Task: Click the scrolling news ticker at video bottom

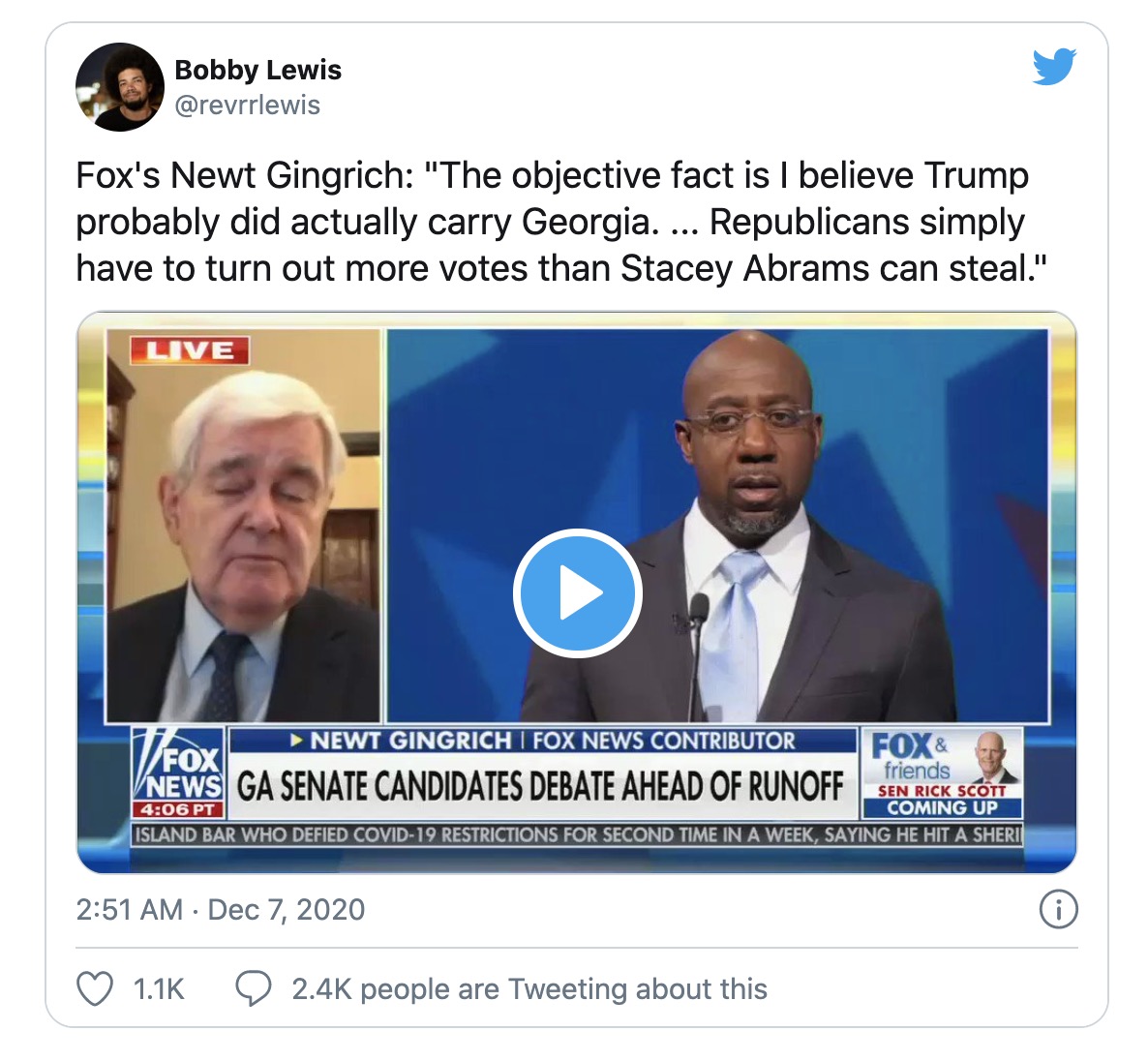Action: click(577, 834)
